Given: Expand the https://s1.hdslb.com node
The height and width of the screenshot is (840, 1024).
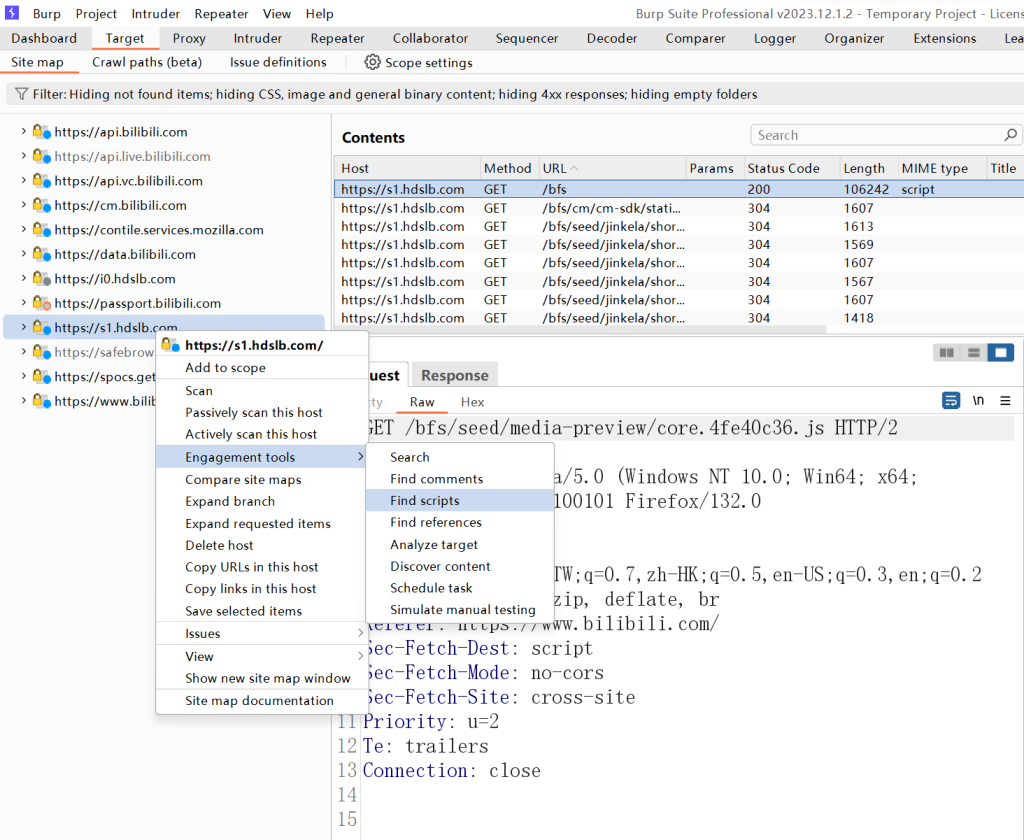Looking at the screenshot, I should tap(24, 327).
